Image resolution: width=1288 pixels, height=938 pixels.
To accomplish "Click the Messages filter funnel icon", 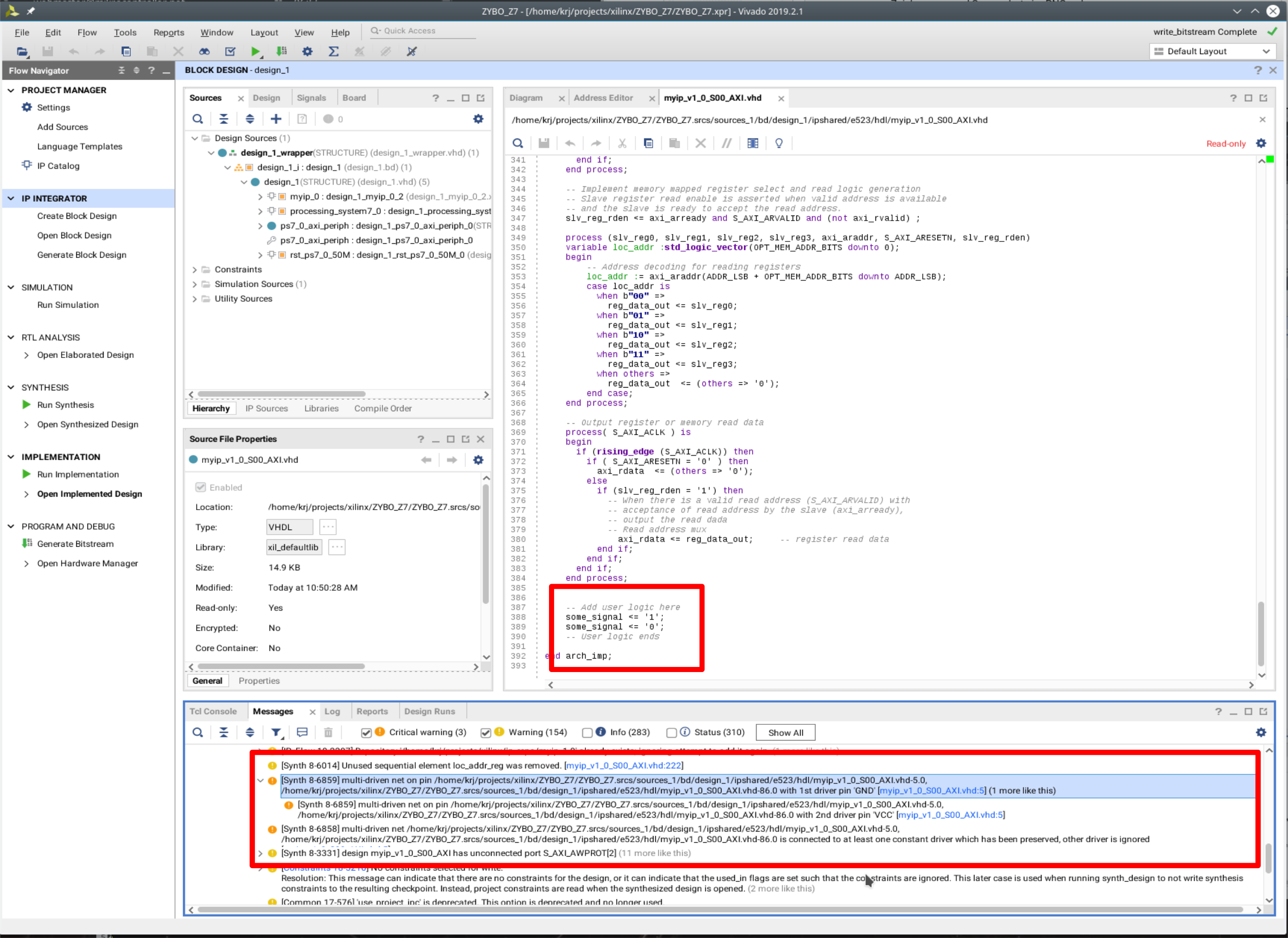I will pyautogui.click(x=276, y=733).
